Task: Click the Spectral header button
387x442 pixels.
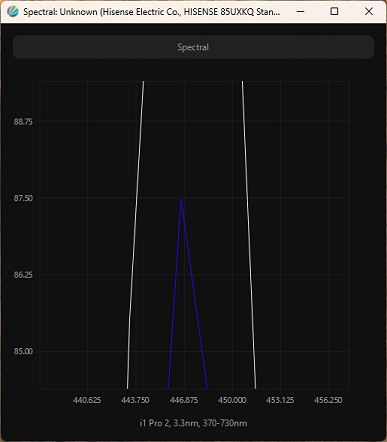Action: point(193,47)
